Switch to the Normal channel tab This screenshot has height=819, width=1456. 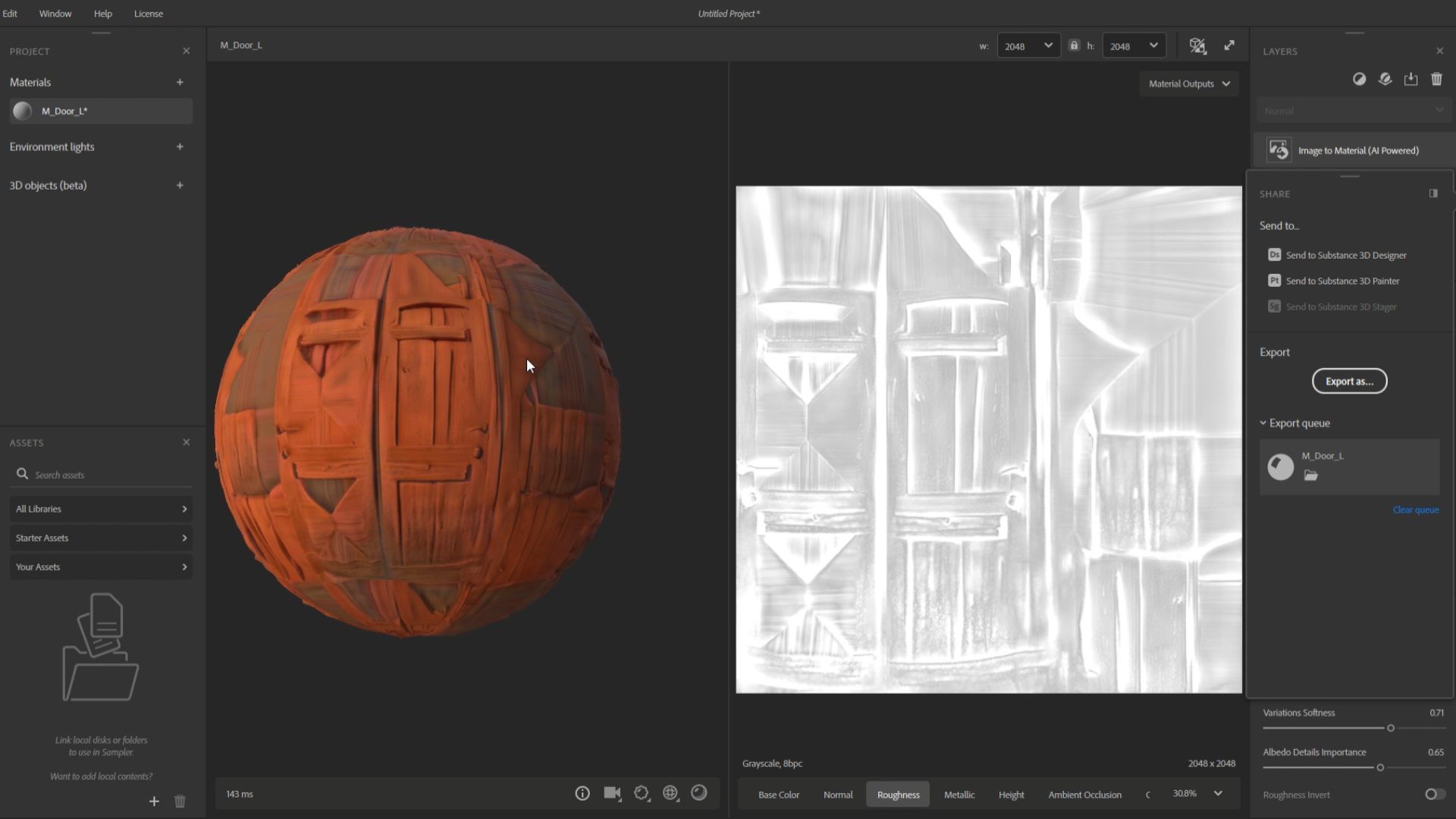click(x=838, y=795)
